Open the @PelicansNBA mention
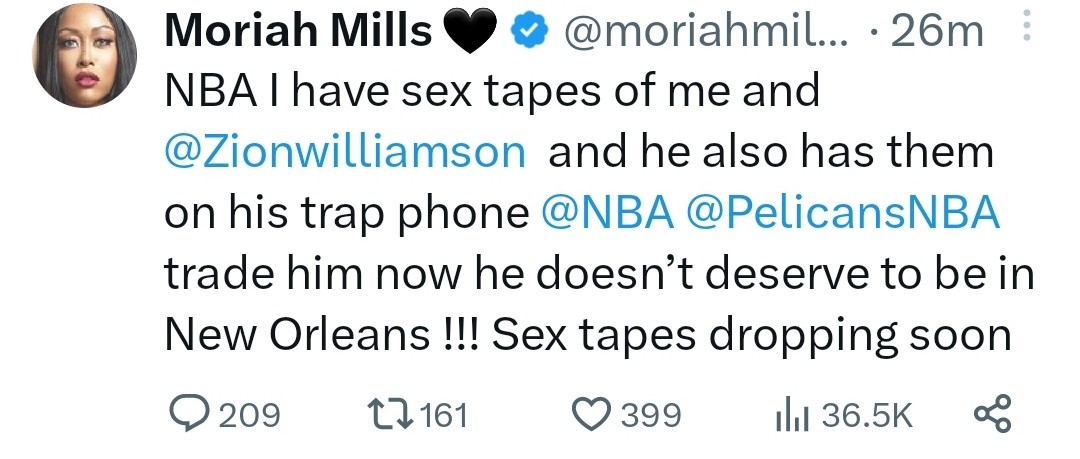1080x459 pixels. tap(842, 214)
